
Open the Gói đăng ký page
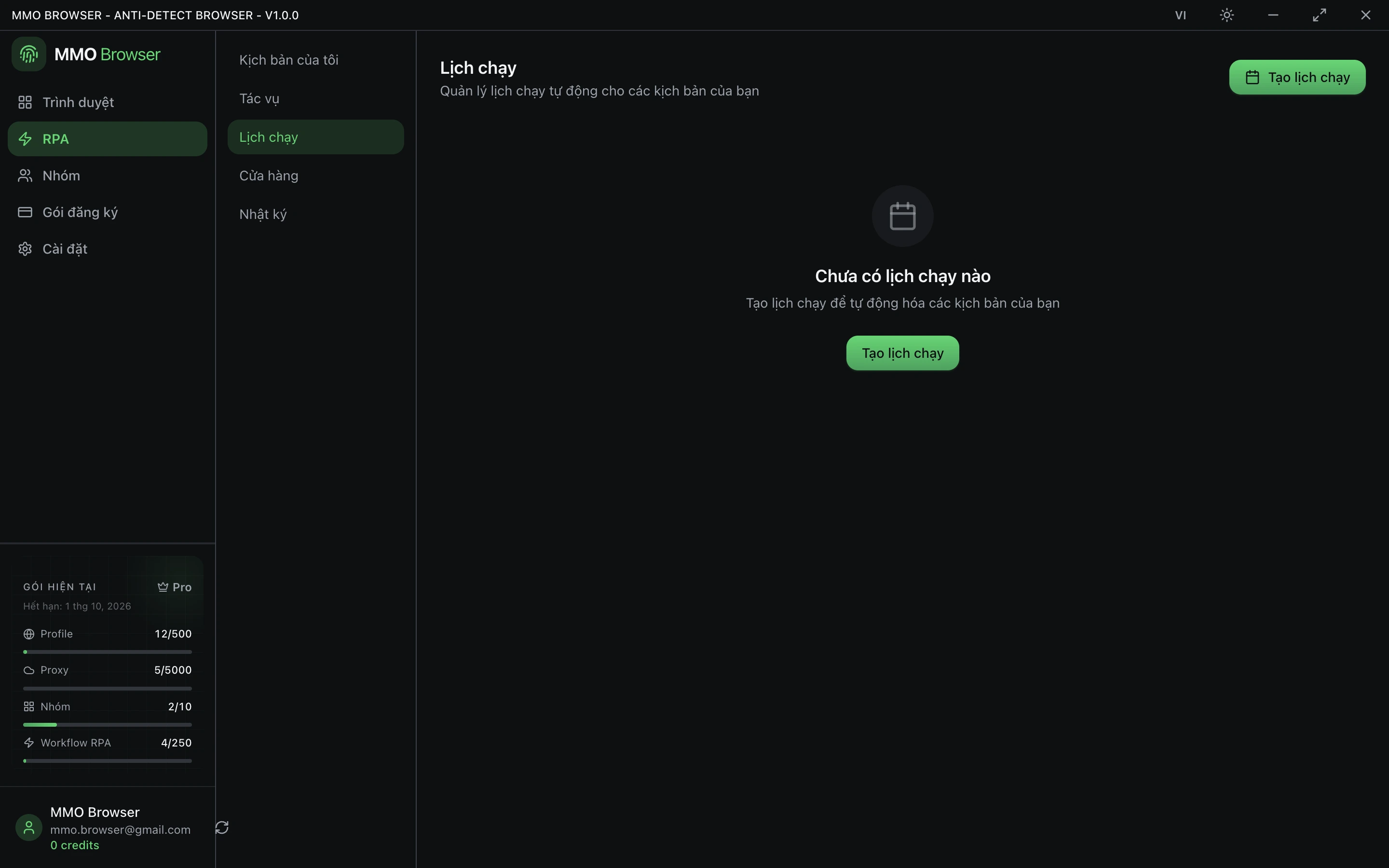click(x=108, y=212)
